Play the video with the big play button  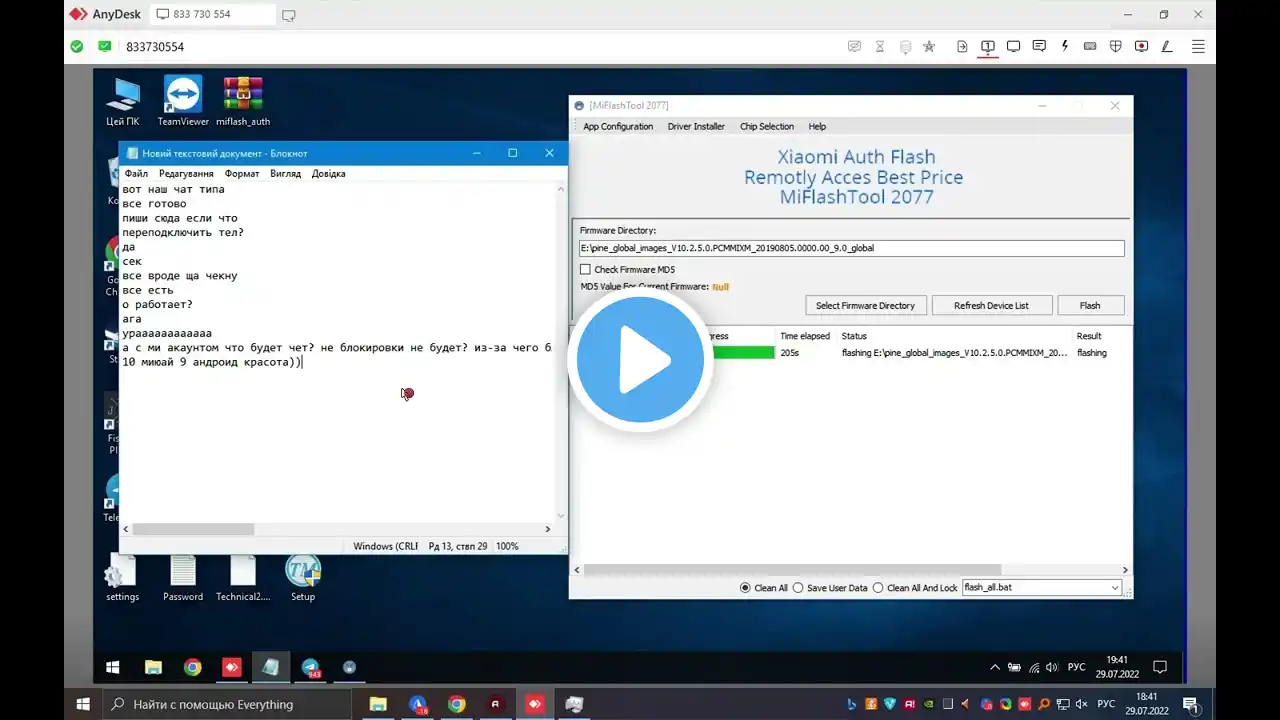[x=640, y=361]
